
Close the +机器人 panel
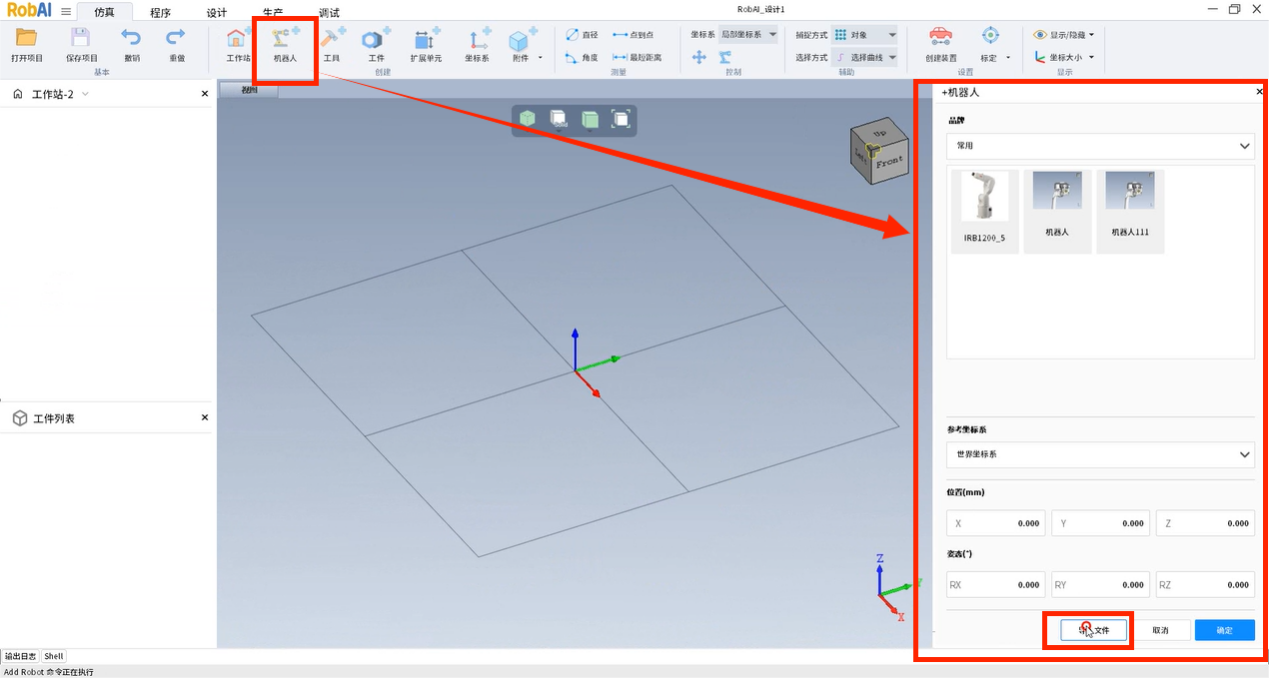pyautogui.click(x=1259, y=91)
